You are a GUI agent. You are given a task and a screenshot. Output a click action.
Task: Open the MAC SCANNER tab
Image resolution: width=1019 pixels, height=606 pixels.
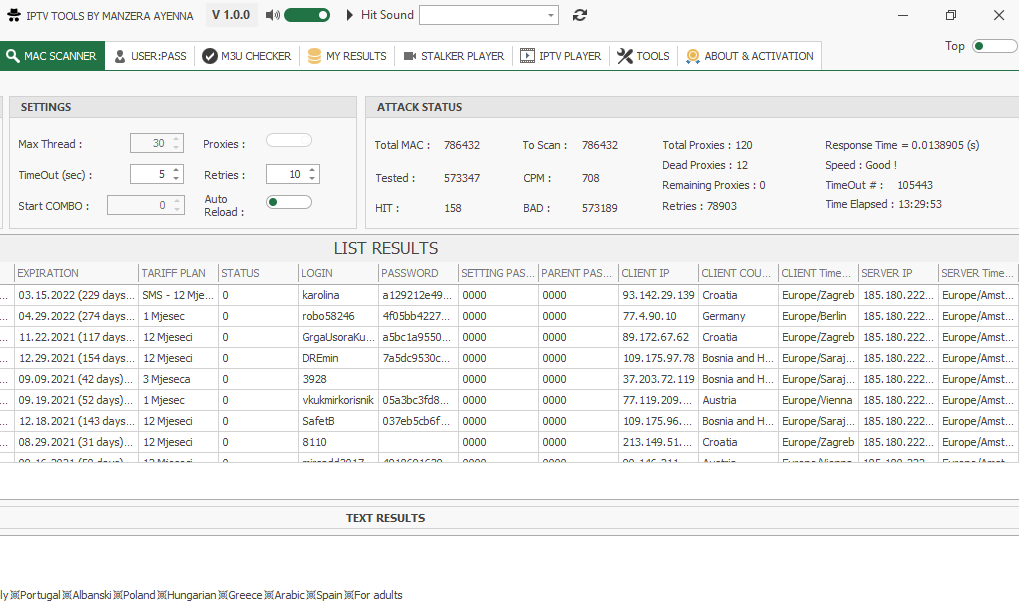coord(52,56)
